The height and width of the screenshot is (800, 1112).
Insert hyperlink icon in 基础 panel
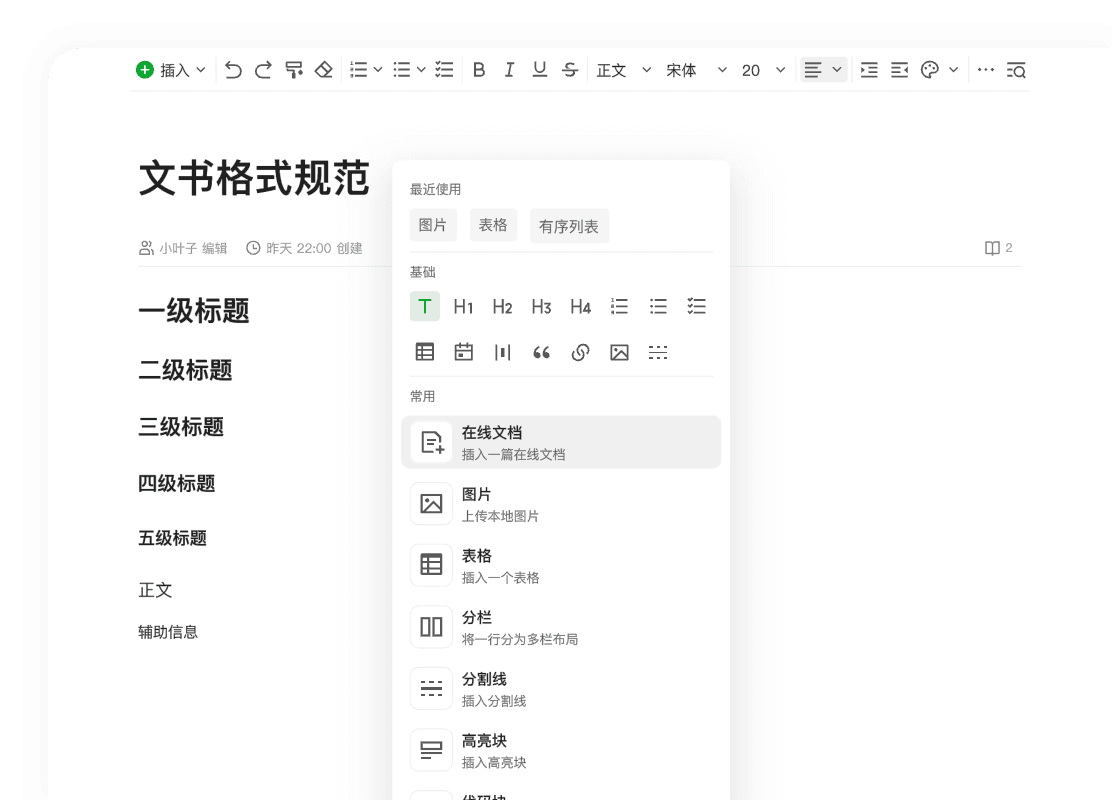click(x=580, y=352)
